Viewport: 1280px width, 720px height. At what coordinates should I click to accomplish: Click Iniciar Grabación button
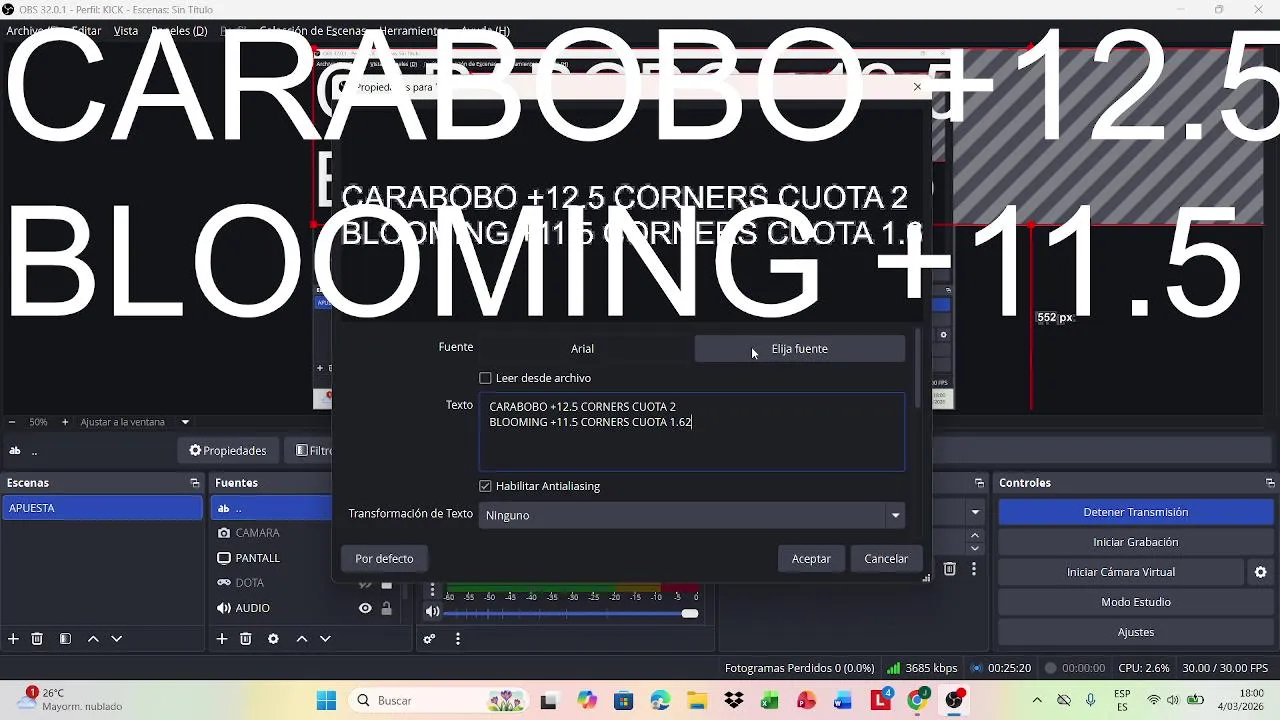point(1135,542)
